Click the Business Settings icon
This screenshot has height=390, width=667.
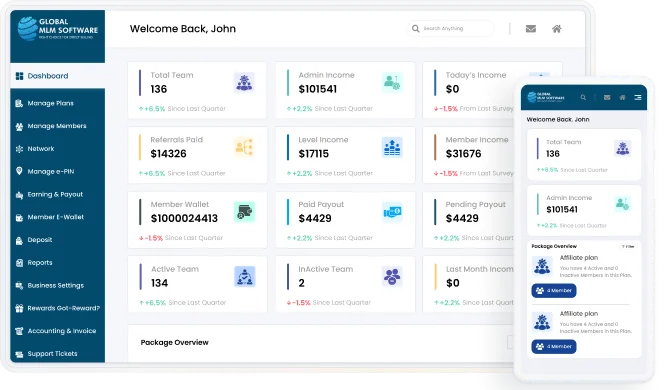(x=19, y=286)
